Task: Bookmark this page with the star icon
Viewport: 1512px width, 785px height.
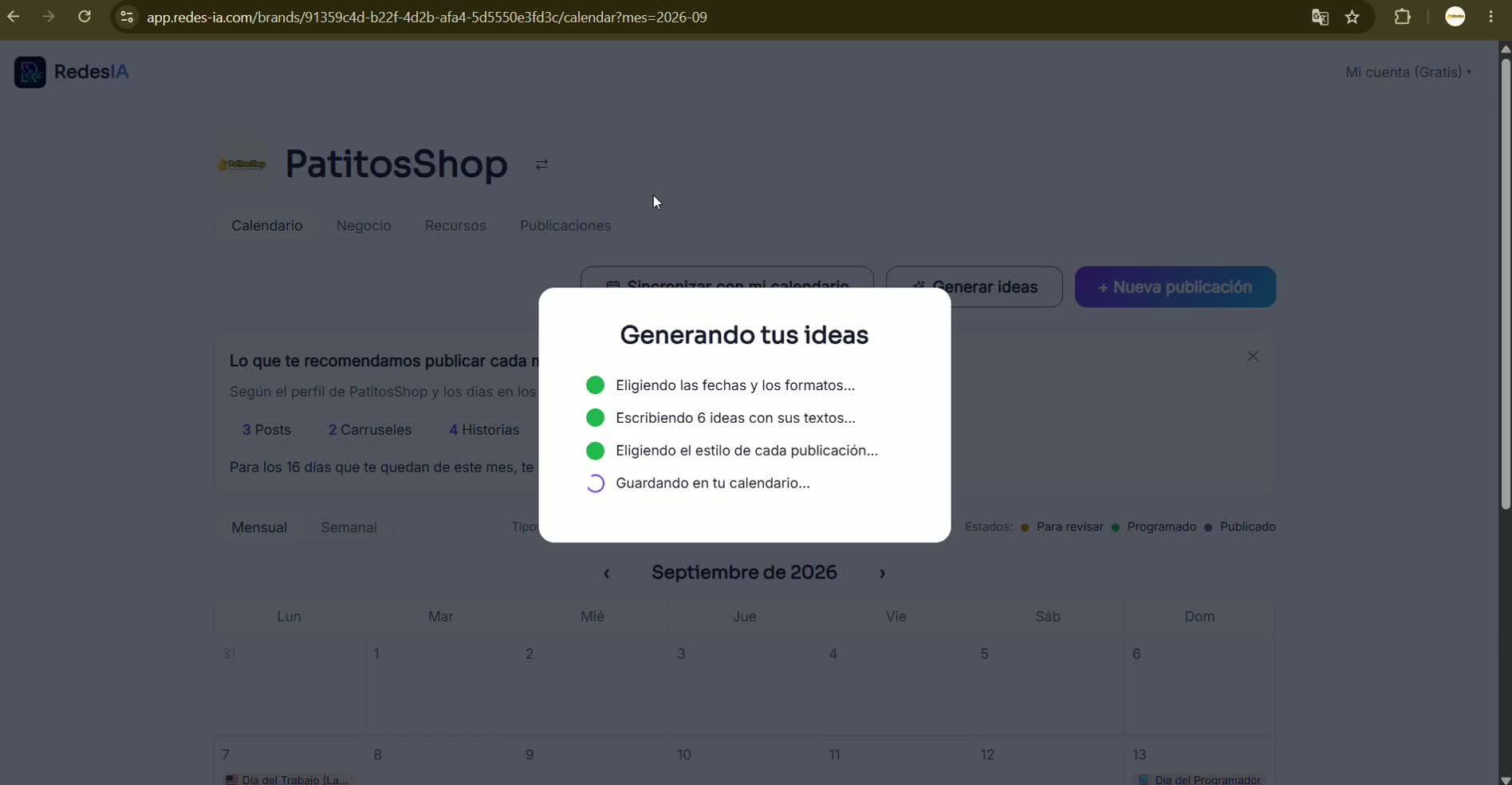Action: [x=1353, y=17]
